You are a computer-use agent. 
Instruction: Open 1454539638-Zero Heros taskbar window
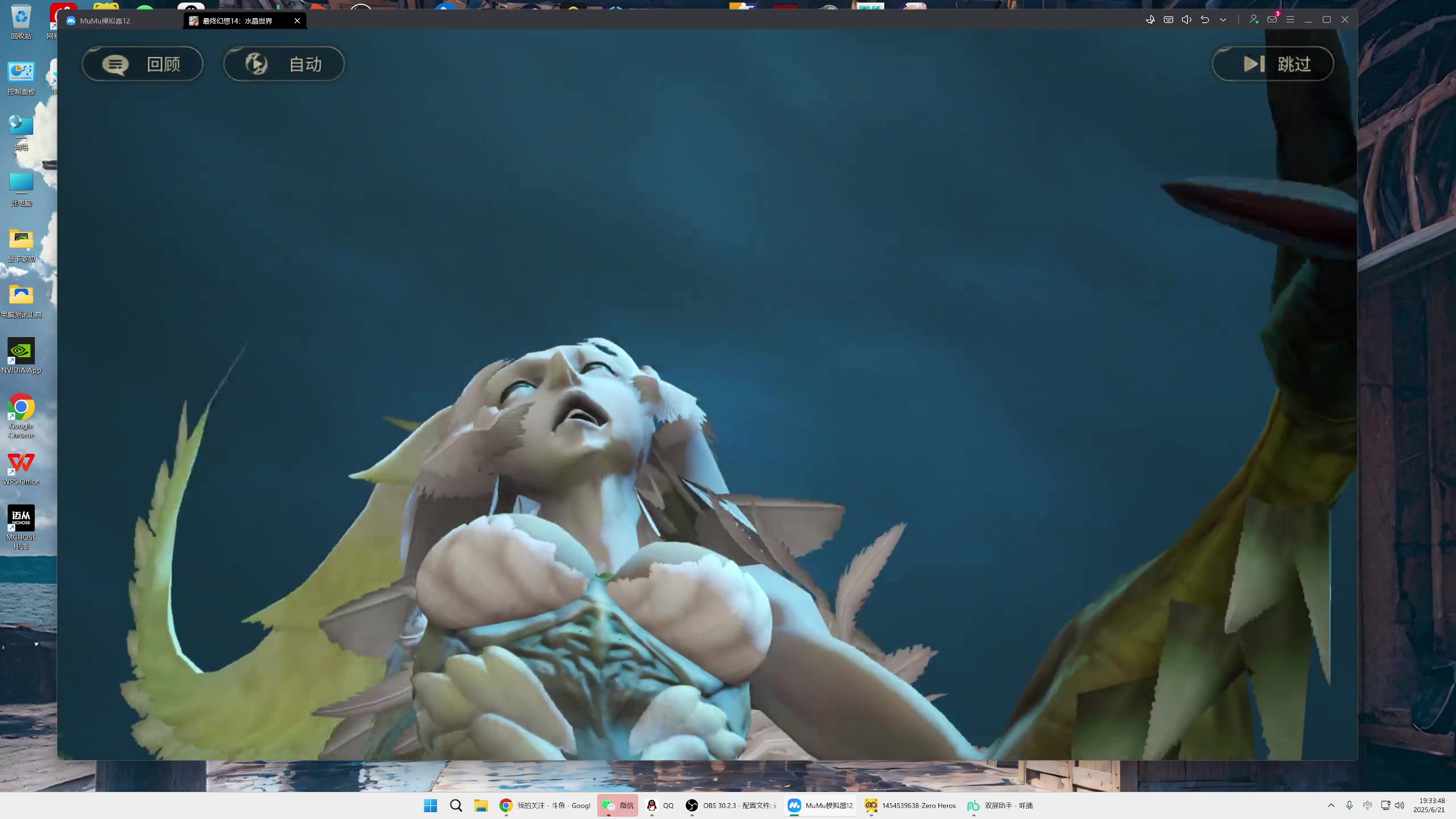click(910, 805)
